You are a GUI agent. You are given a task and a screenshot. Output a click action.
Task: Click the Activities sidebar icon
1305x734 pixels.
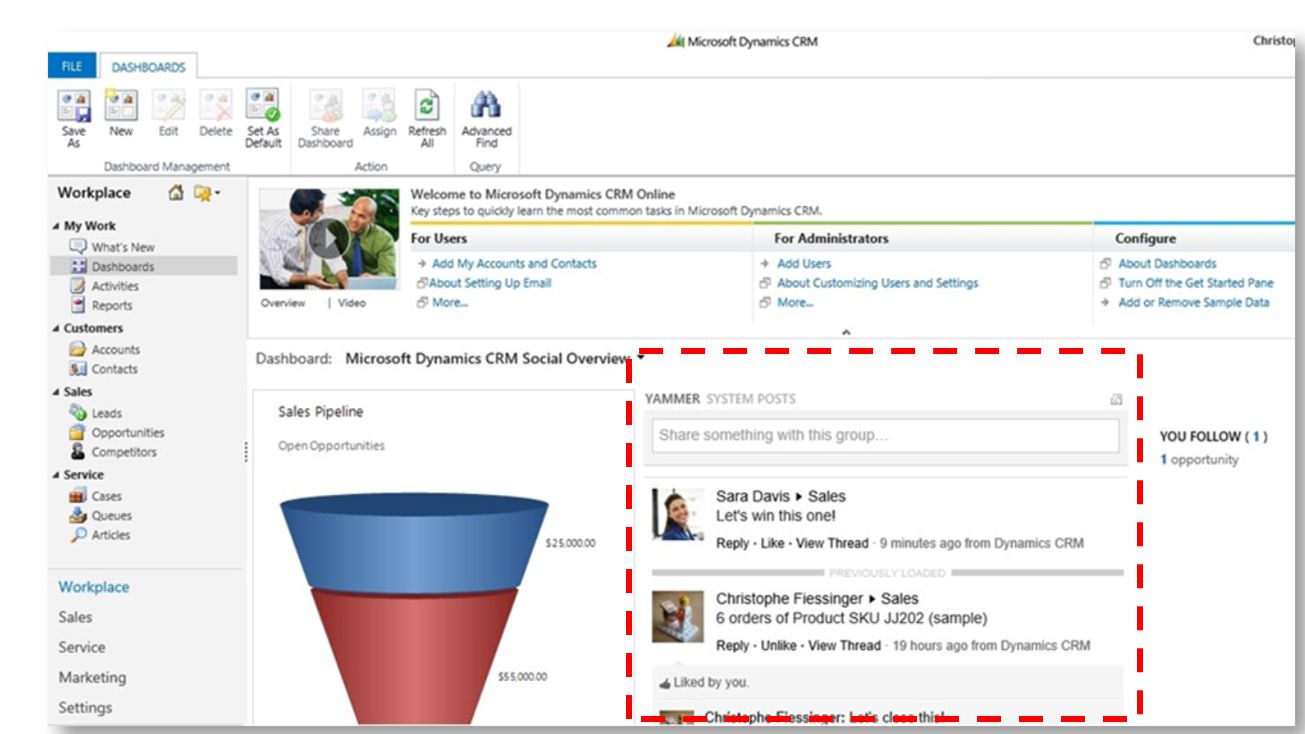[x=78, y=286]
